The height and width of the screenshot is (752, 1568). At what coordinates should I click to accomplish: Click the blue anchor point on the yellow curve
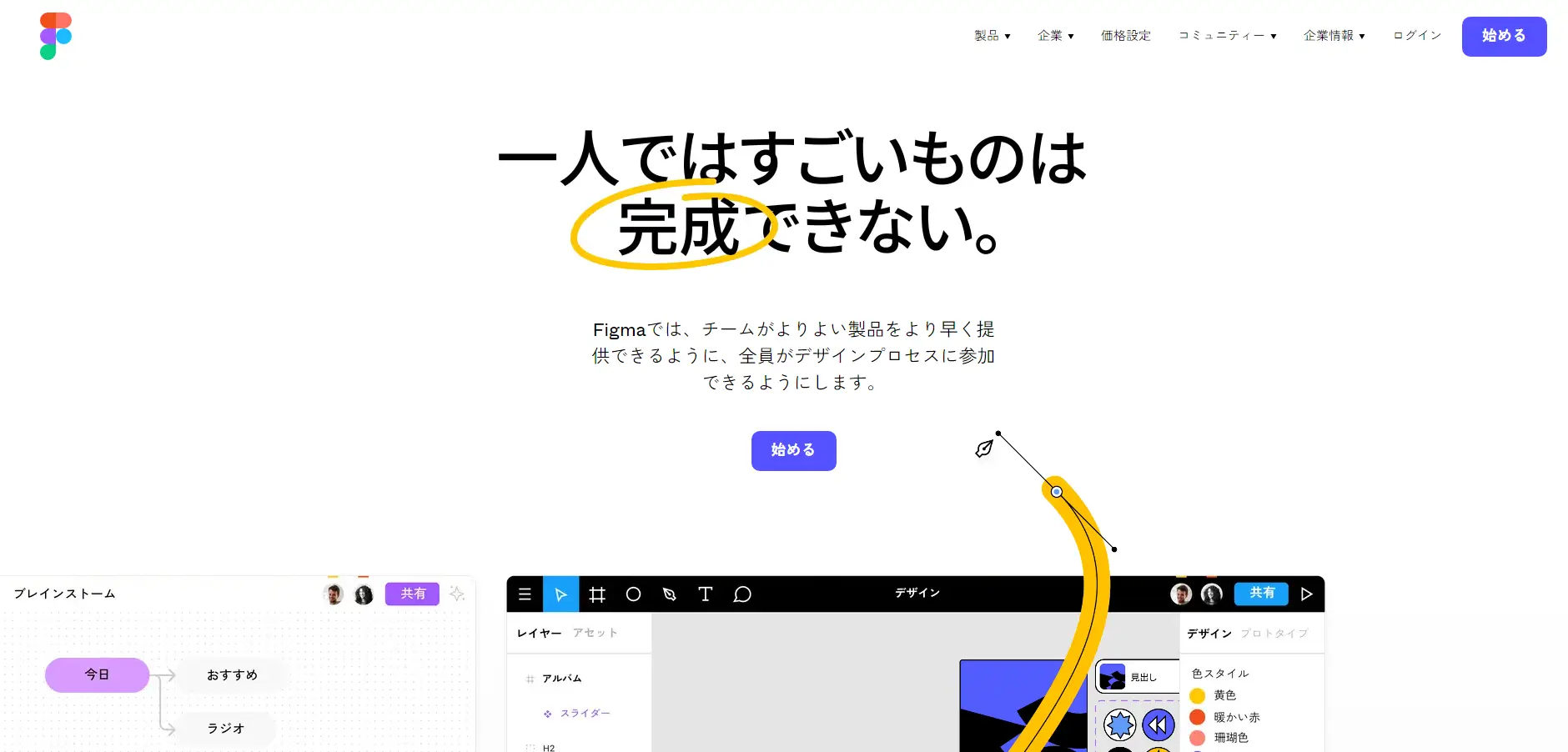1057,492
